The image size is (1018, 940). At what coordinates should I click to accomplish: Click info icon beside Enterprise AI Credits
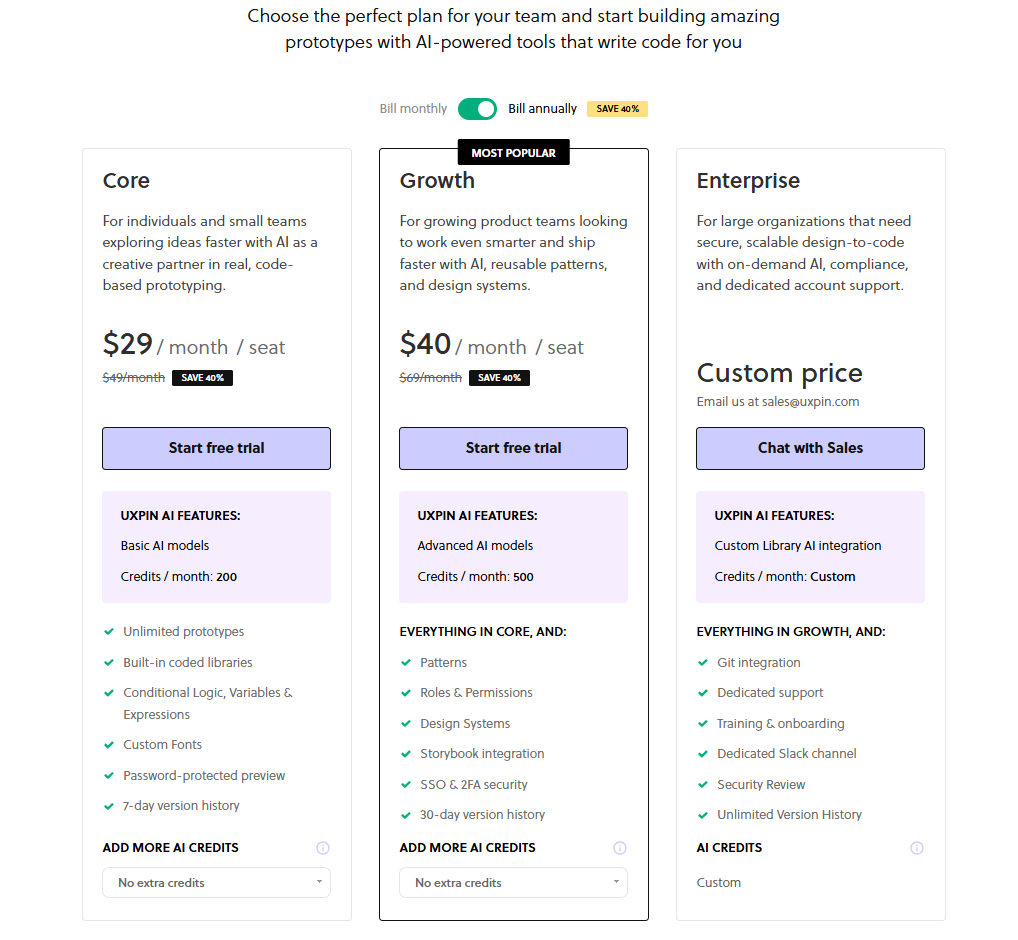pyautogui.click(x=917, y=848)
